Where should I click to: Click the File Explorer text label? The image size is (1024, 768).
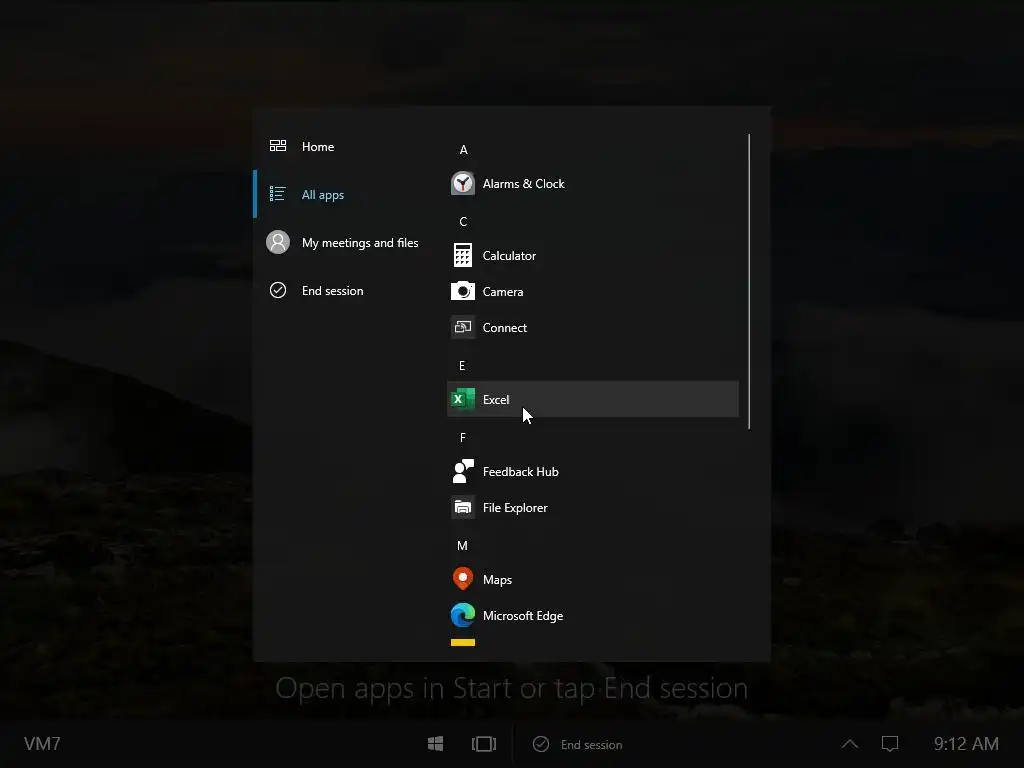click(x=515, y=507)
